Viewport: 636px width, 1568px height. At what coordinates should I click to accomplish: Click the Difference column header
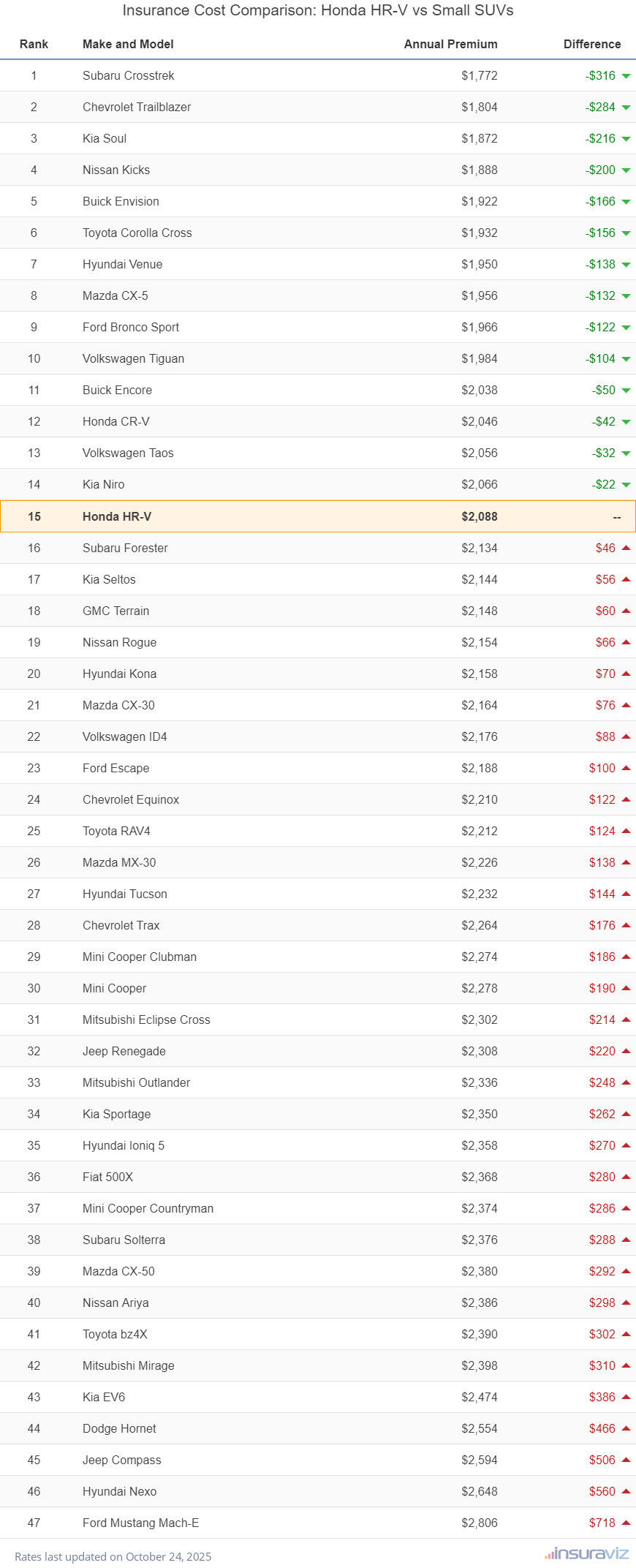click(x=591, y=44)
